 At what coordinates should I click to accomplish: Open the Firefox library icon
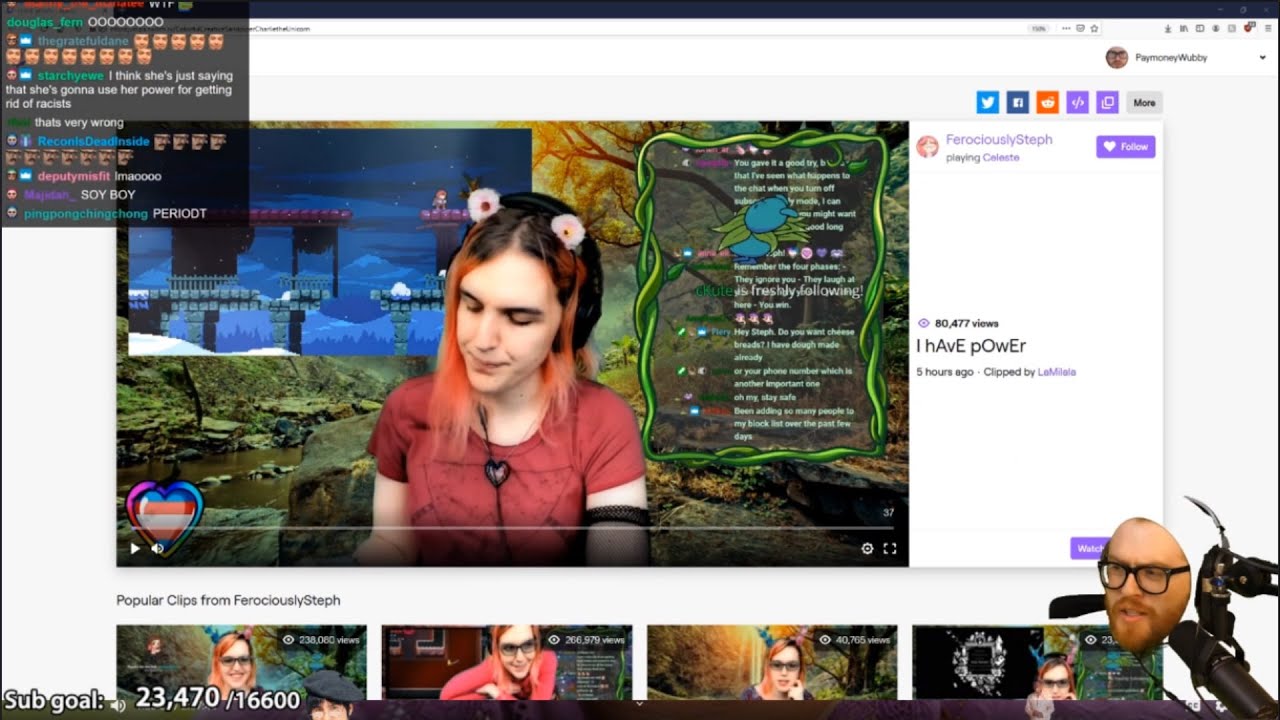click(x=1183, y=28)
